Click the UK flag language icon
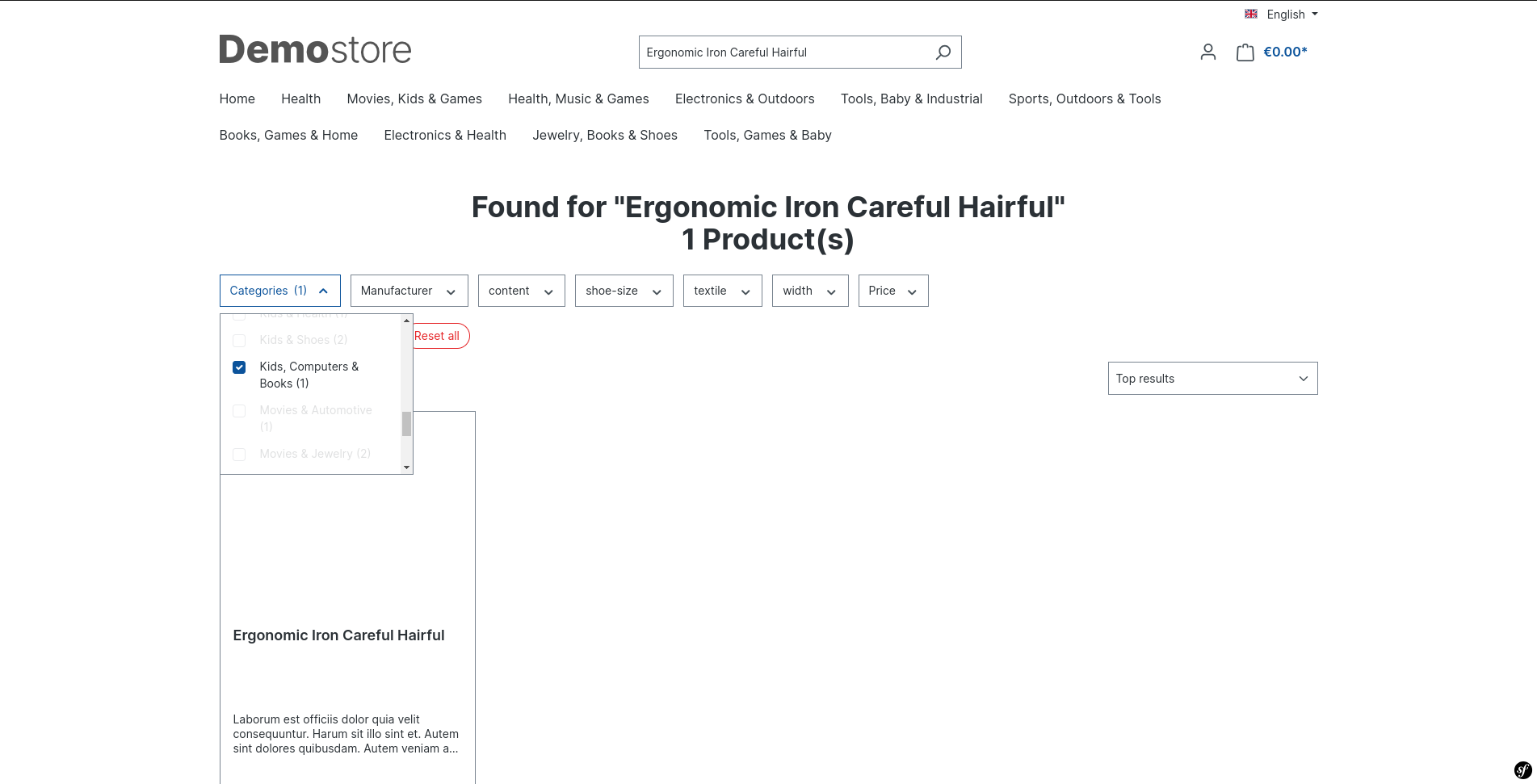The height and width of the screenshot is (784, 1537). point(1251,14)
